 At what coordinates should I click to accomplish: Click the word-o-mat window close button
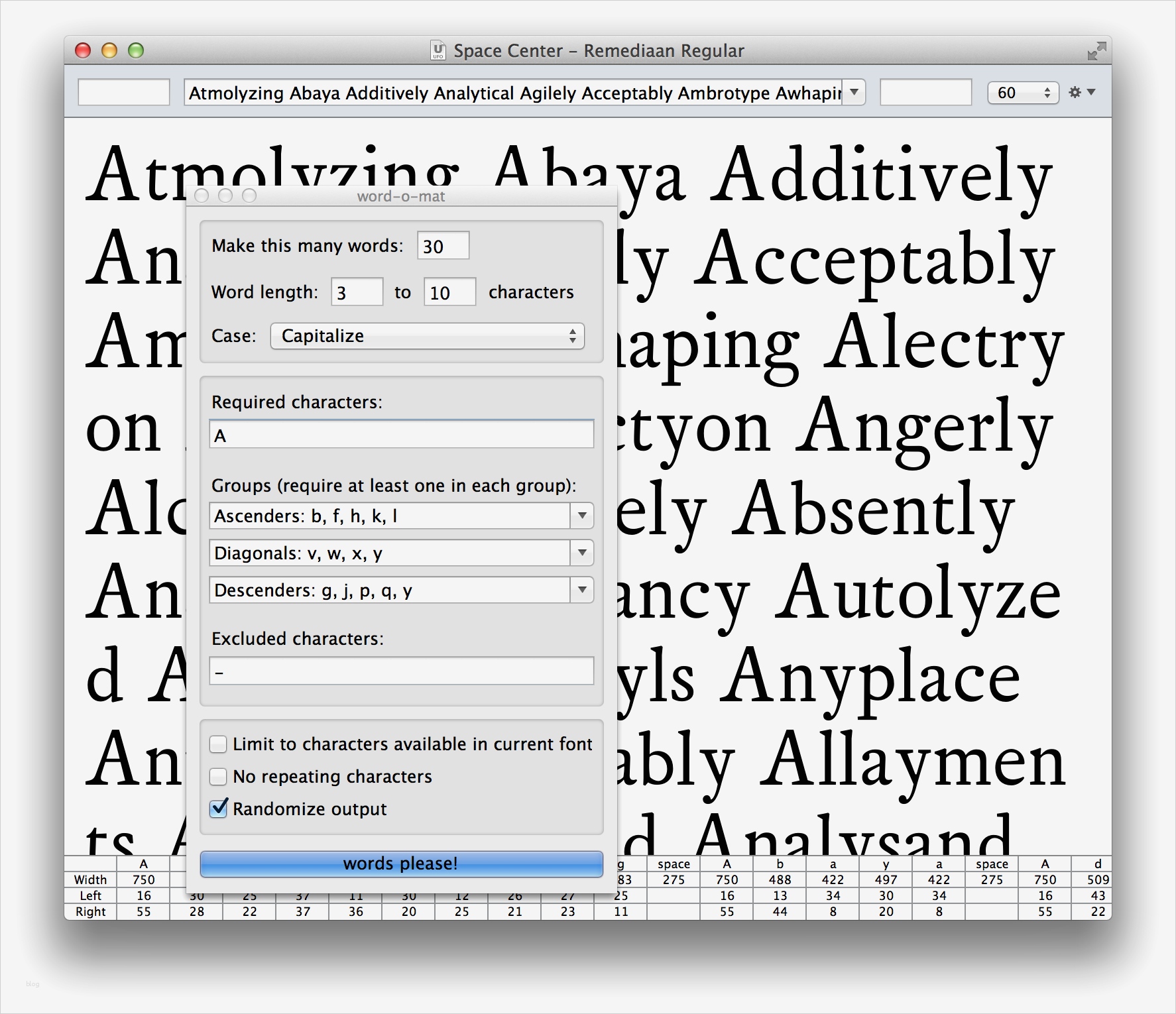tap(202, 196)
